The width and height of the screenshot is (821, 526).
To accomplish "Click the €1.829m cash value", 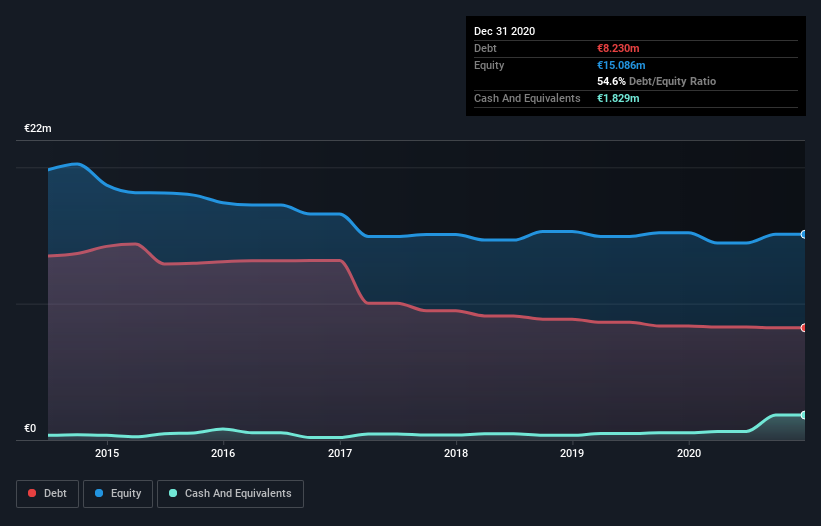I will 618,98.
